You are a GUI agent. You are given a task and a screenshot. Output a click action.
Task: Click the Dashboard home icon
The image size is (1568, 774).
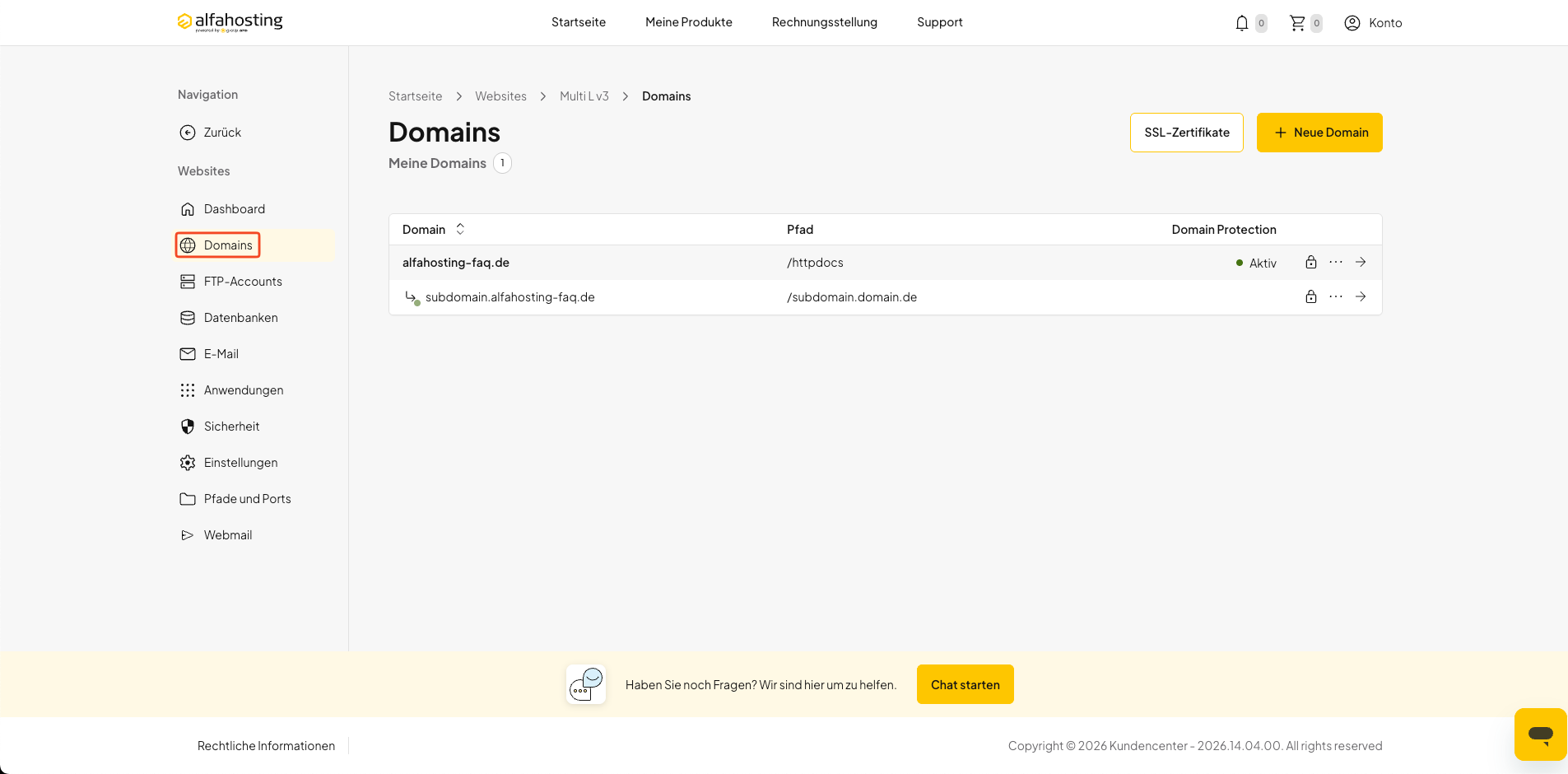188,209
